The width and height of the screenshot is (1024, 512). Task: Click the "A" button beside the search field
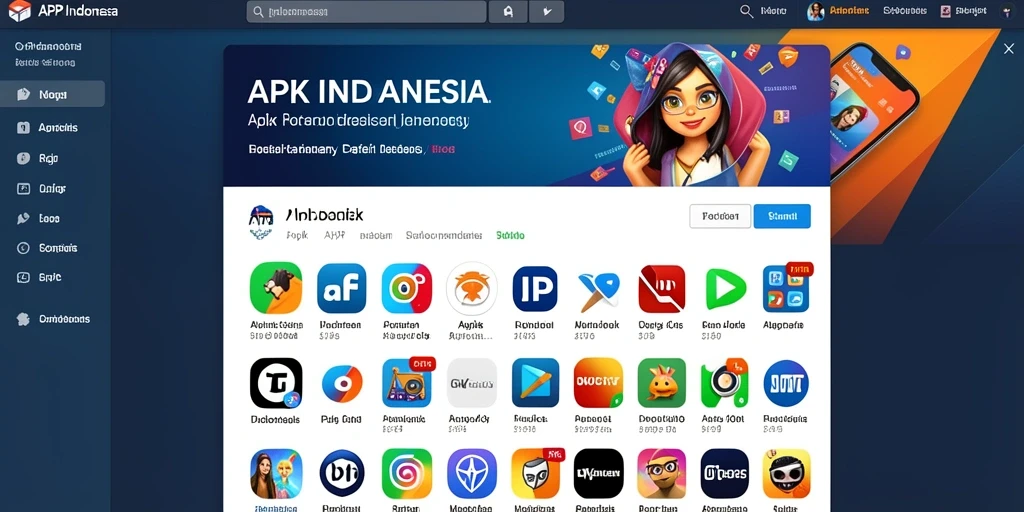508,12
